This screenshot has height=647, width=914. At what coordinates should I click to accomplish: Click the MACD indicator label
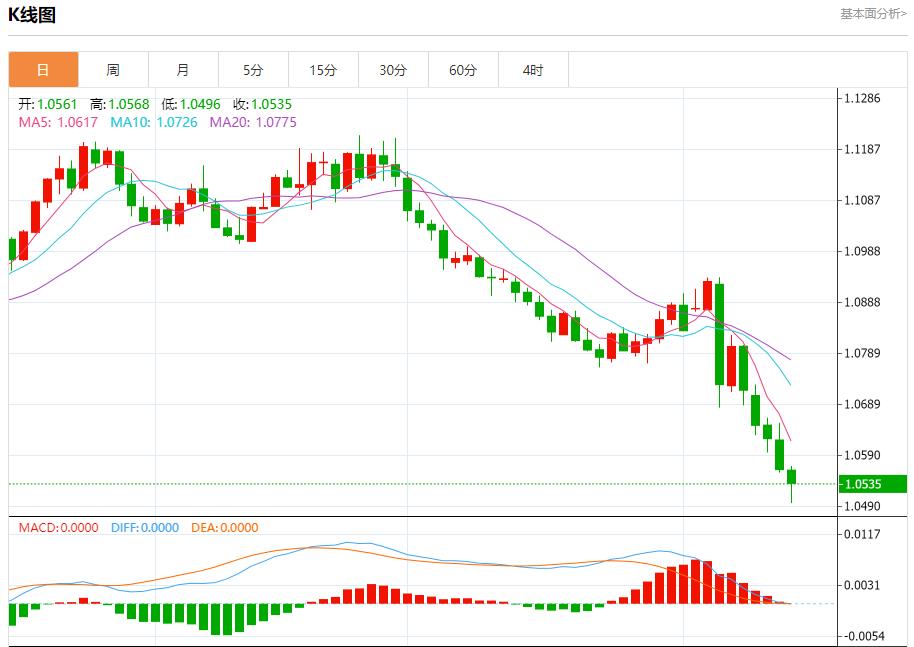coord(58,528)
